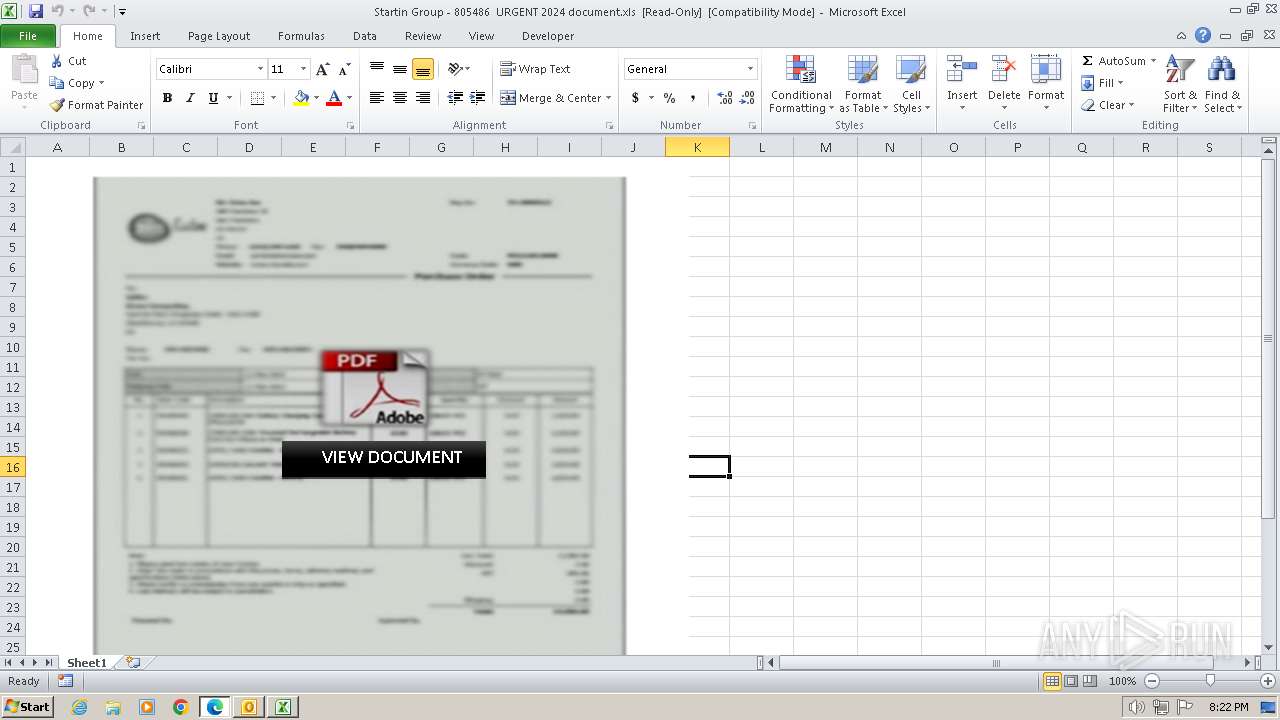Open Chrome from the taskbar
The image size is (1280, 720).
pyautogui.click(x=181, y=707)
